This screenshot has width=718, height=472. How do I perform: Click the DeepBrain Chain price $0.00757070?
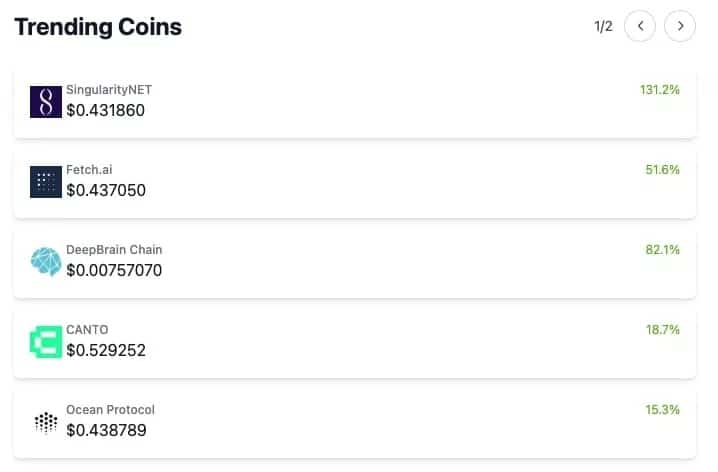[114, 271]
